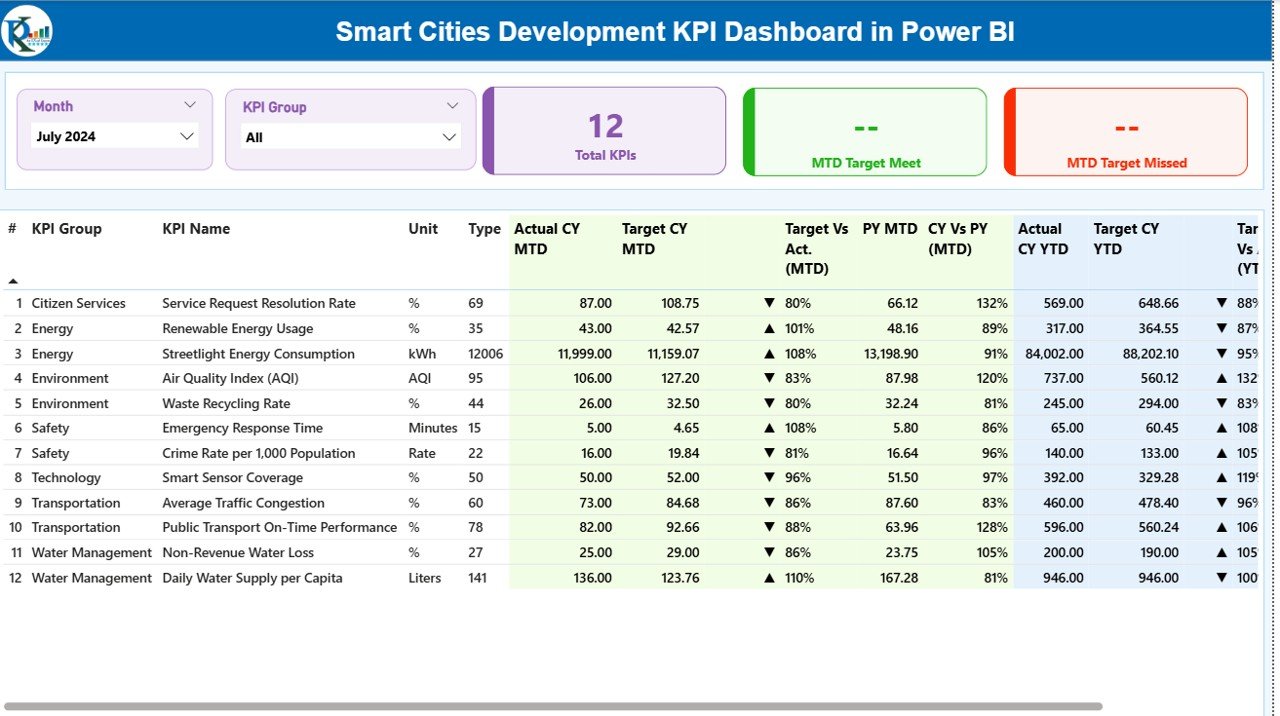Click the circular company logo in the header
Image resolution: width=1280 pixels, height=716 pixels.
[27, 30]
